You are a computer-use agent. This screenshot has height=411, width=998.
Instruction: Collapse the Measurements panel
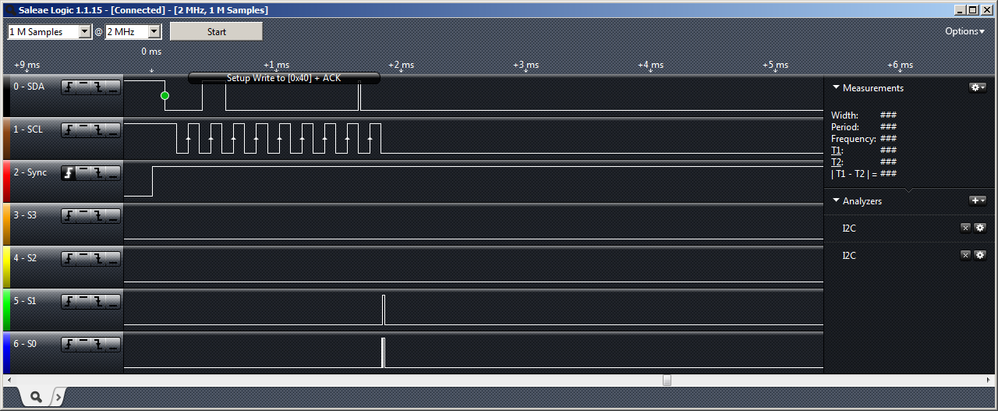pyautogui.click(x=836, y=88)
